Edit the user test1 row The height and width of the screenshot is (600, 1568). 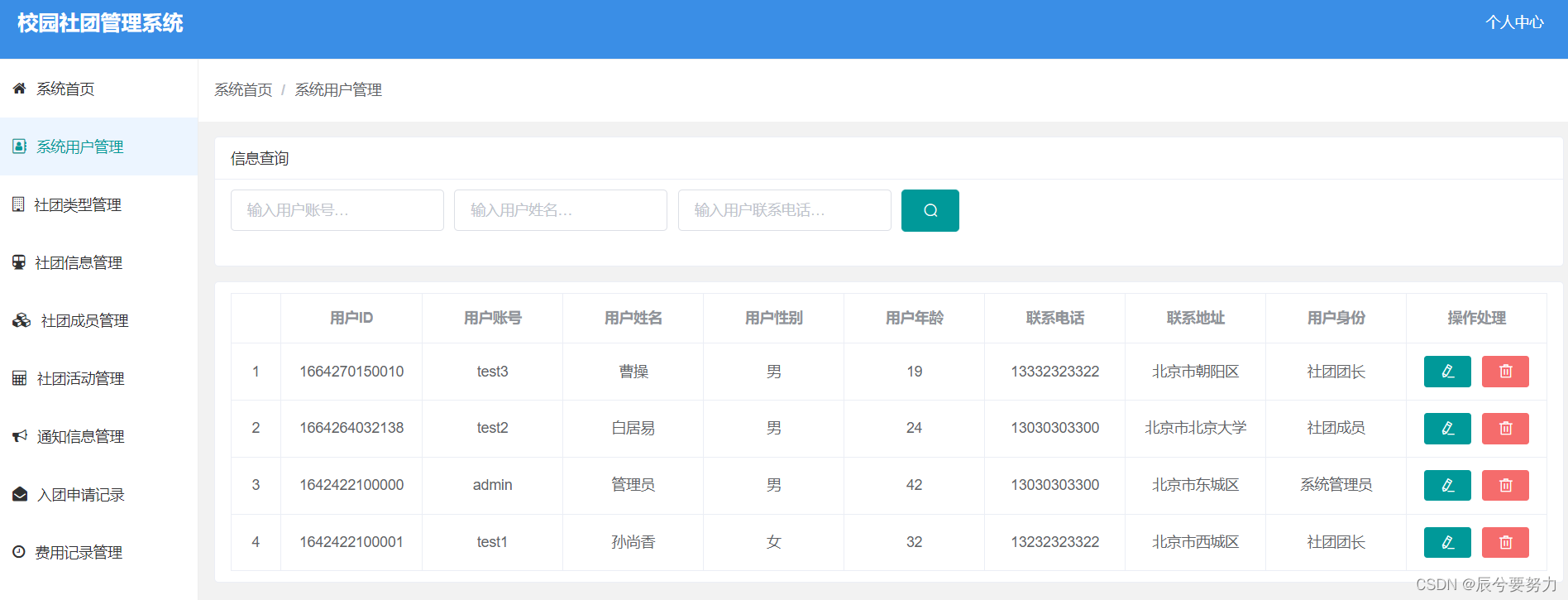click(1447, 542)
